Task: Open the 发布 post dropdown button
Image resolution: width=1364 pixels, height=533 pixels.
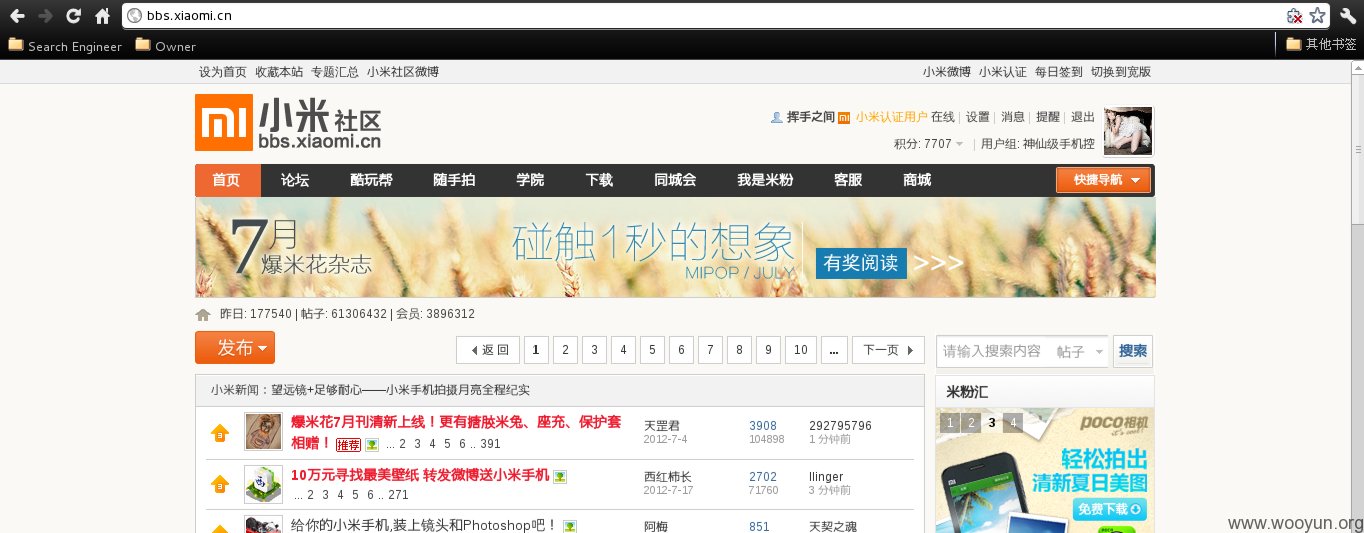Action: coord(235,348)
